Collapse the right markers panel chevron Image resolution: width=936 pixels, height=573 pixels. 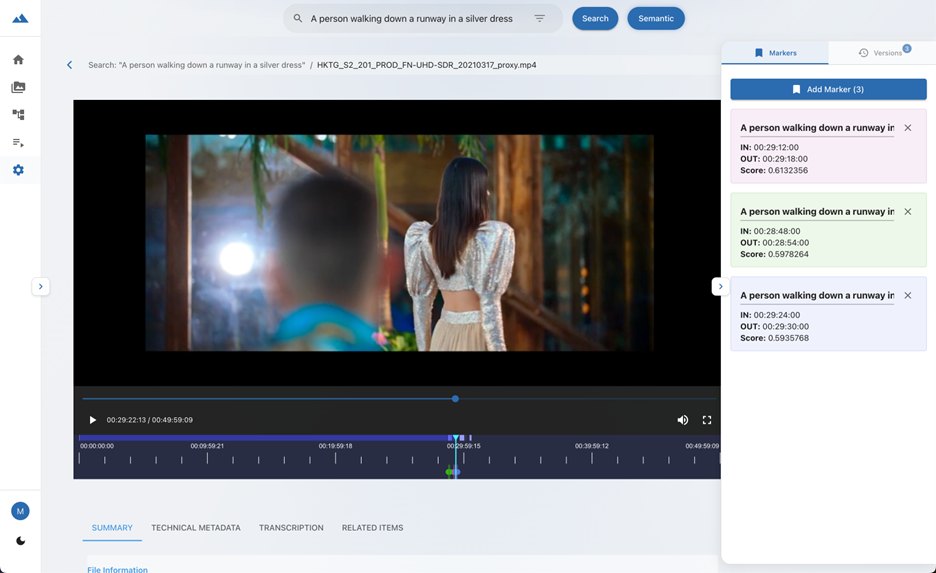719,287
